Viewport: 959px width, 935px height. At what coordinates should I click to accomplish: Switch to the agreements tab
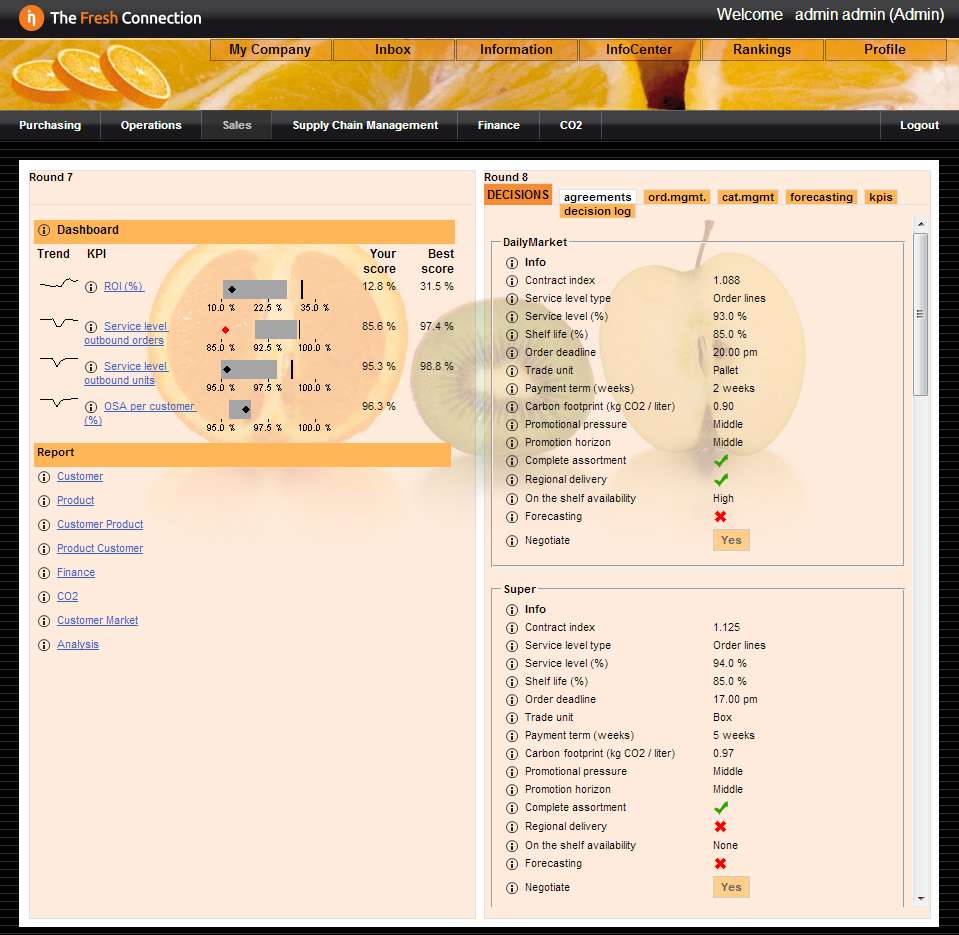tap(598, 197)
